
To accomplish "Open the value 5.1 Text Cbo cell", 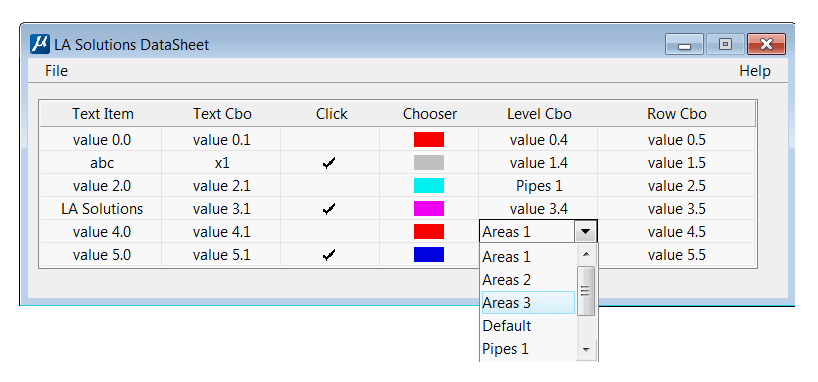I will (x=222, y=255).
